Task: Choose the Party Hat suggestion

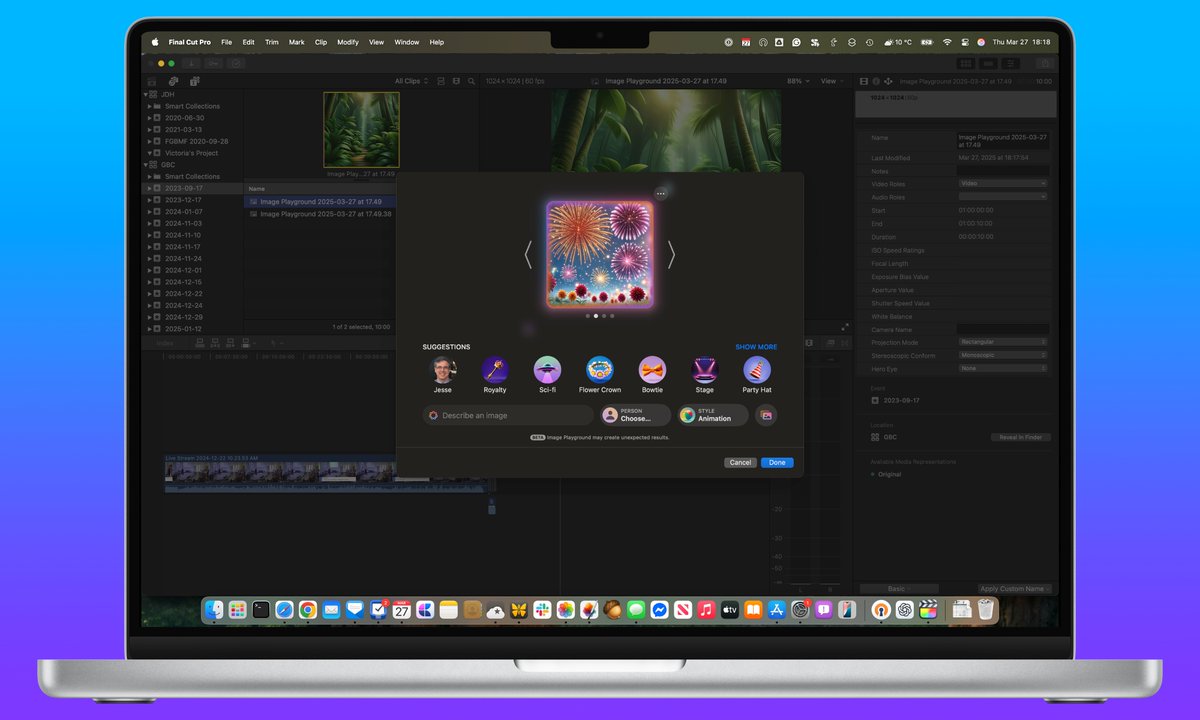Action: tap(756, 370)
